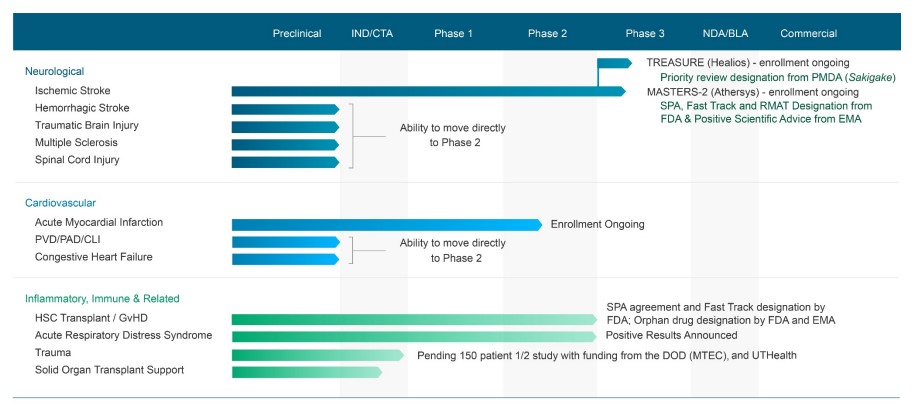Select the Hemorrhagic Stroke row label
The width and height of the screenshot is (915, 413).
82,108
